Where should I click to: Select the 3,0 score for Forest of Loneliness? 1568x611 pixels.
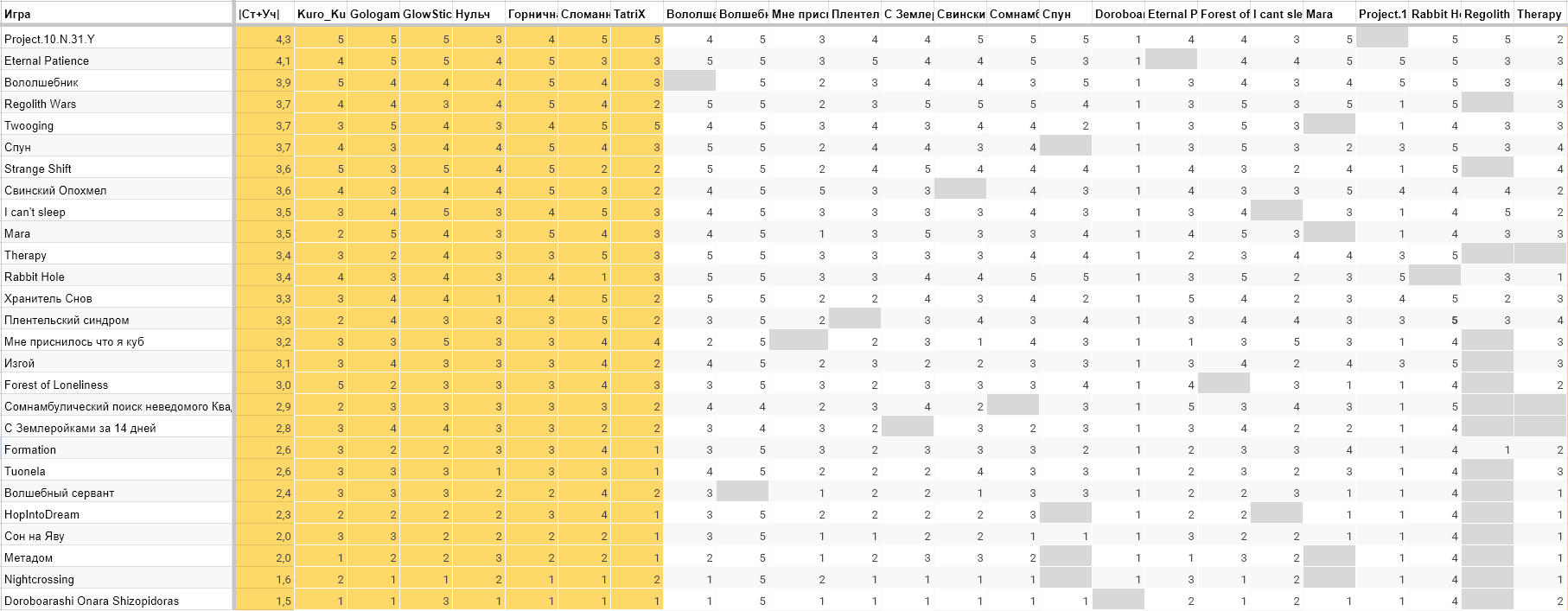[265, 385]
